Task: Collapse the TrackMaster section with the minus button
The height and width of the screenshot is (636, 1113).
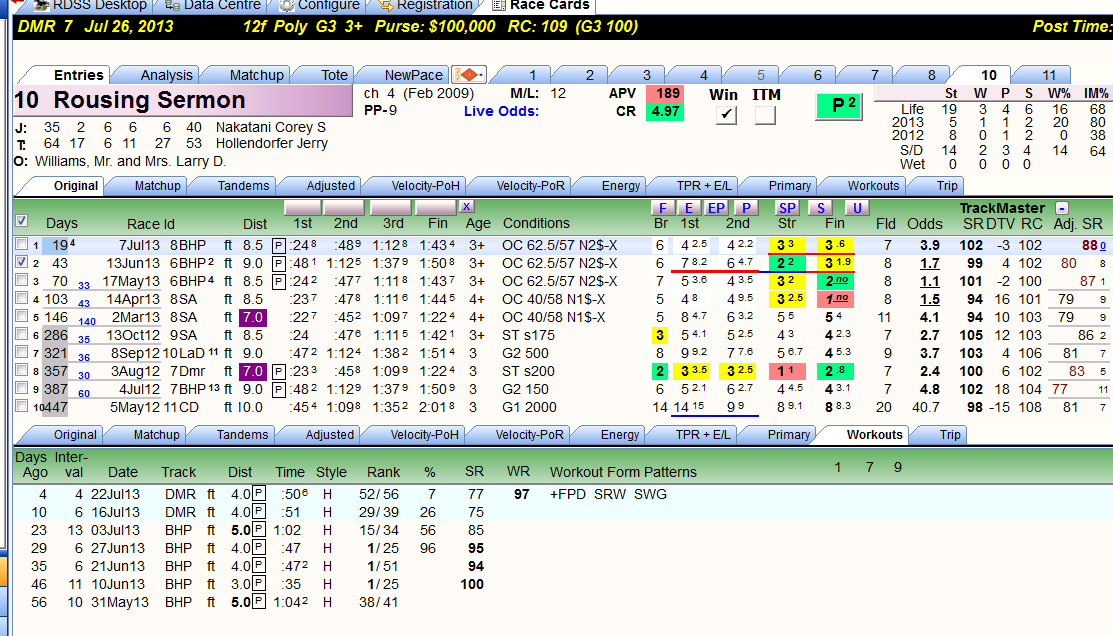Action: [1062, 208]
